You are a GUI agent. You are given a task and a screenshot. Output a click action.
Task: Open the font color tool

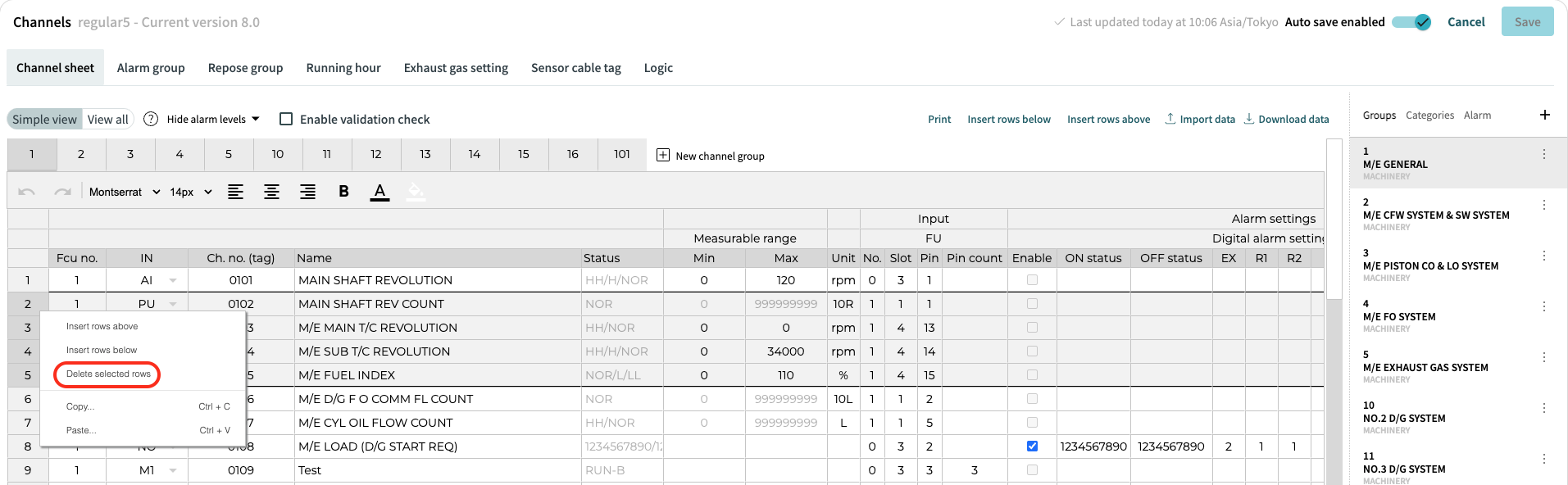pos(380,192)
